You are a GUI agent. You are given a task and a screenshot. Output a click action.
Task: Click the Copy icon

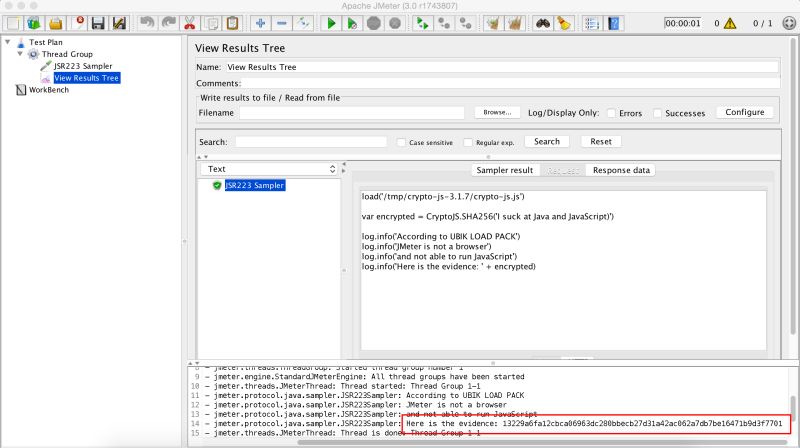[x=211, y=23]
